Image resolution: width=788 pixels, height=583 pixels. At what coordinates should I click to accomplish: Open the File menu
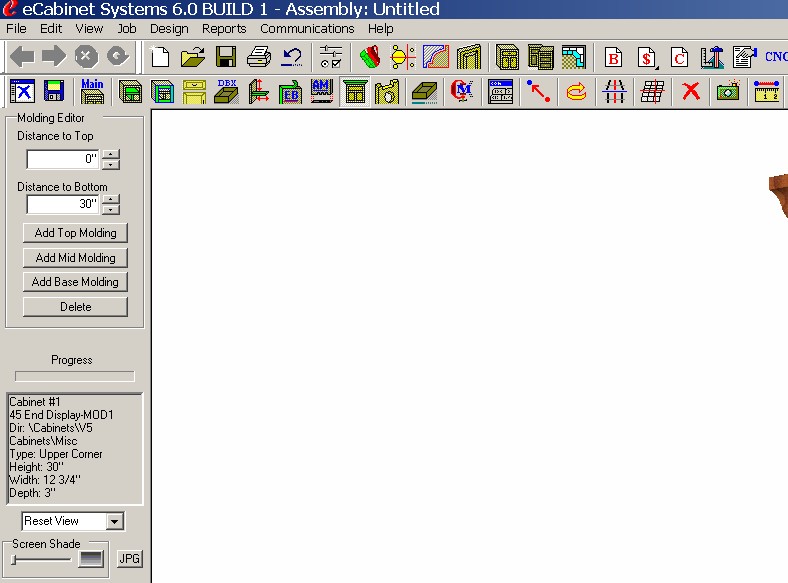[16, 29]
